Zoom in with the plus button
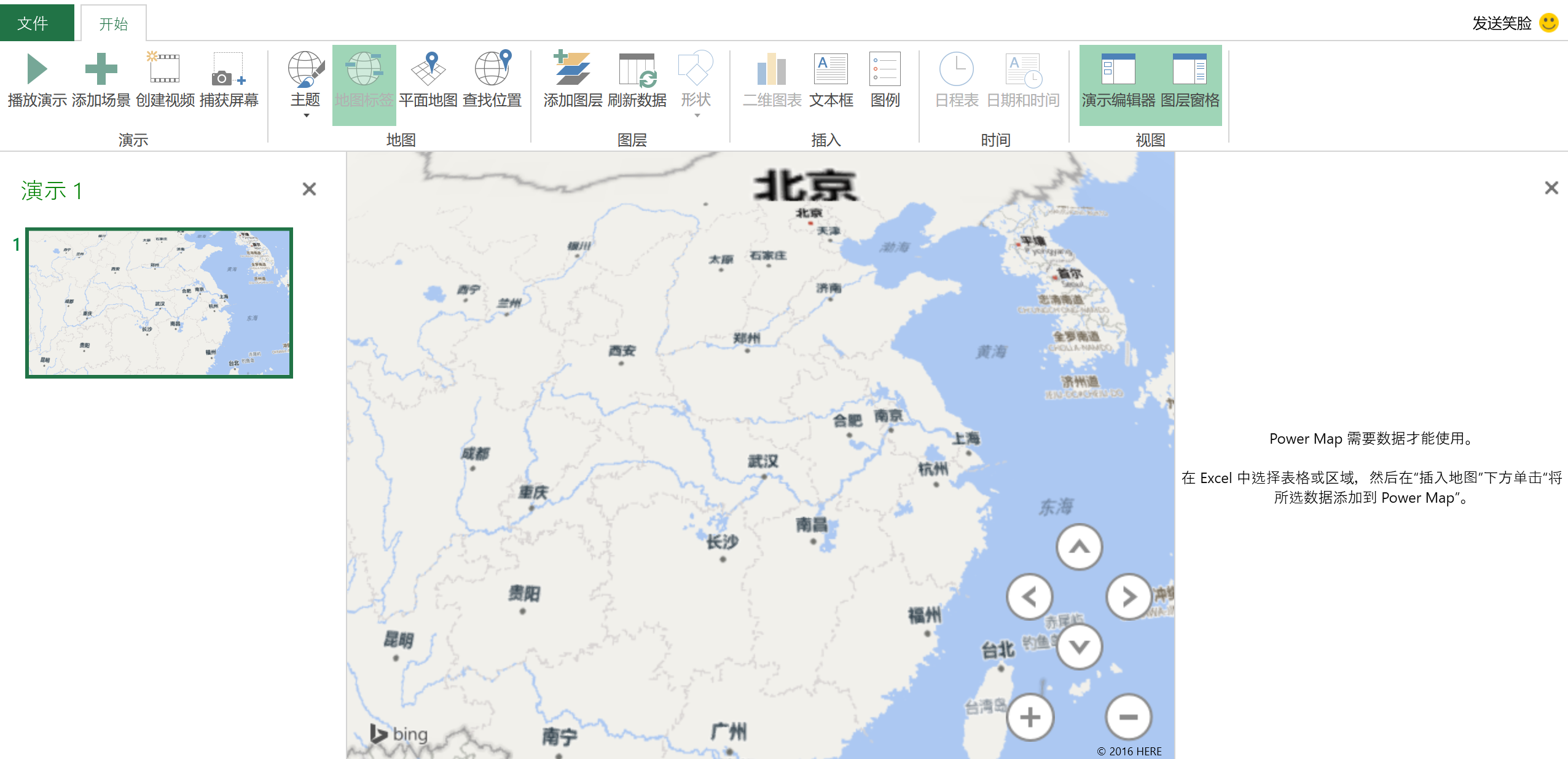Image resolution: width=1568 pixels, height=759 pixels. pyautogui.click(x=1030, y=717)
